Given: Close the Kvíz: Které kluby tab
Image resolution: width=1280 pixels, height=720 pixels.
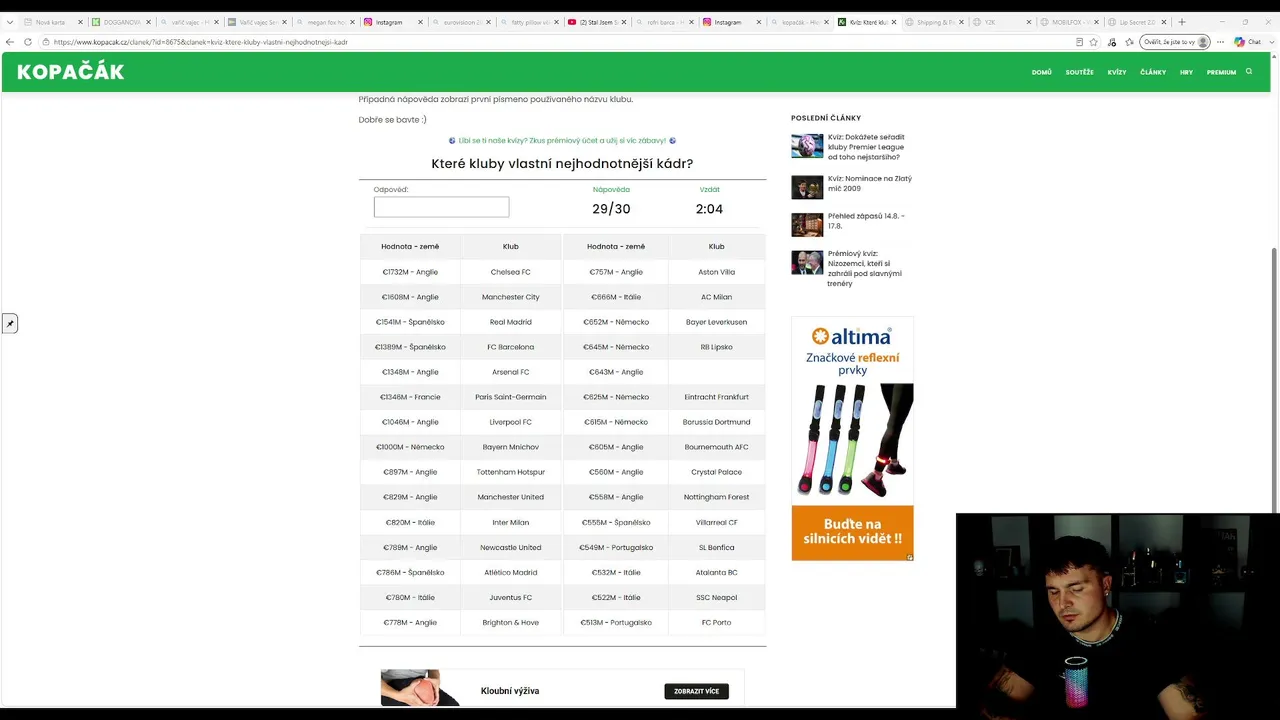Looking at the screenshot, I should tap(893, 22).
